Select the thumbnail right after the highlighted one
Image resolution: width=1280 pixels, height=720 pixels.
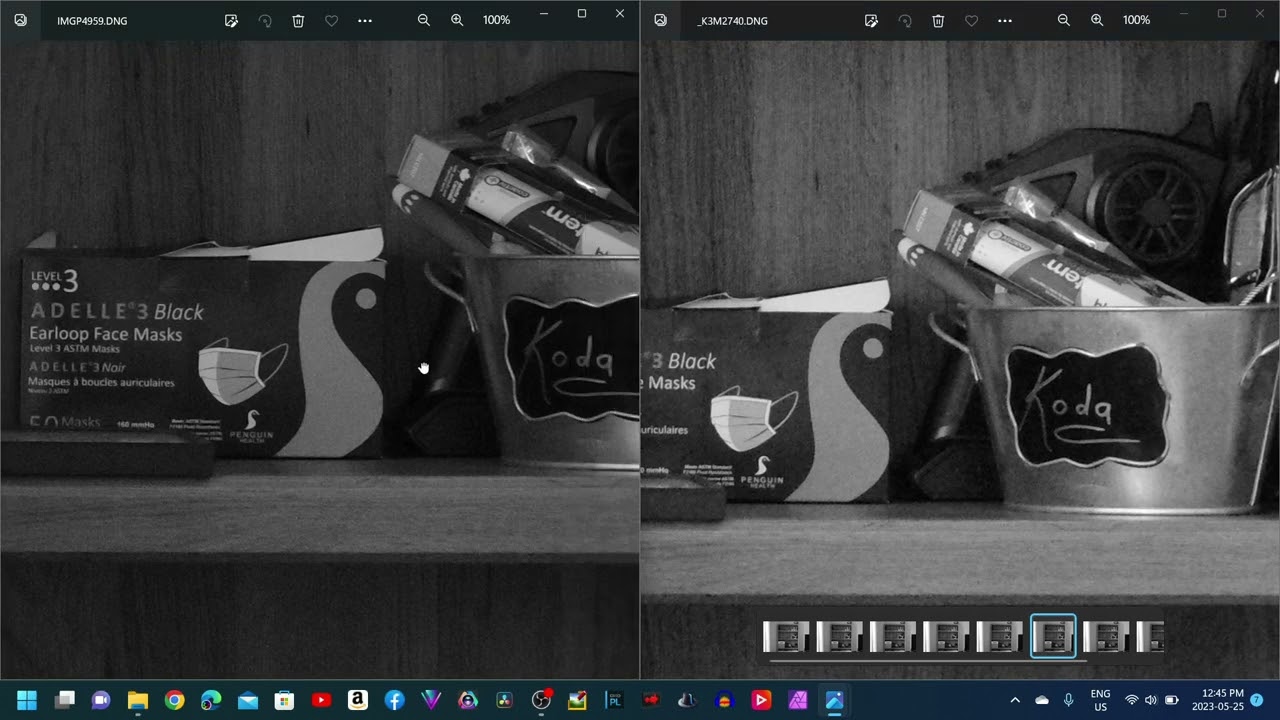click(x=1106, y=636)
